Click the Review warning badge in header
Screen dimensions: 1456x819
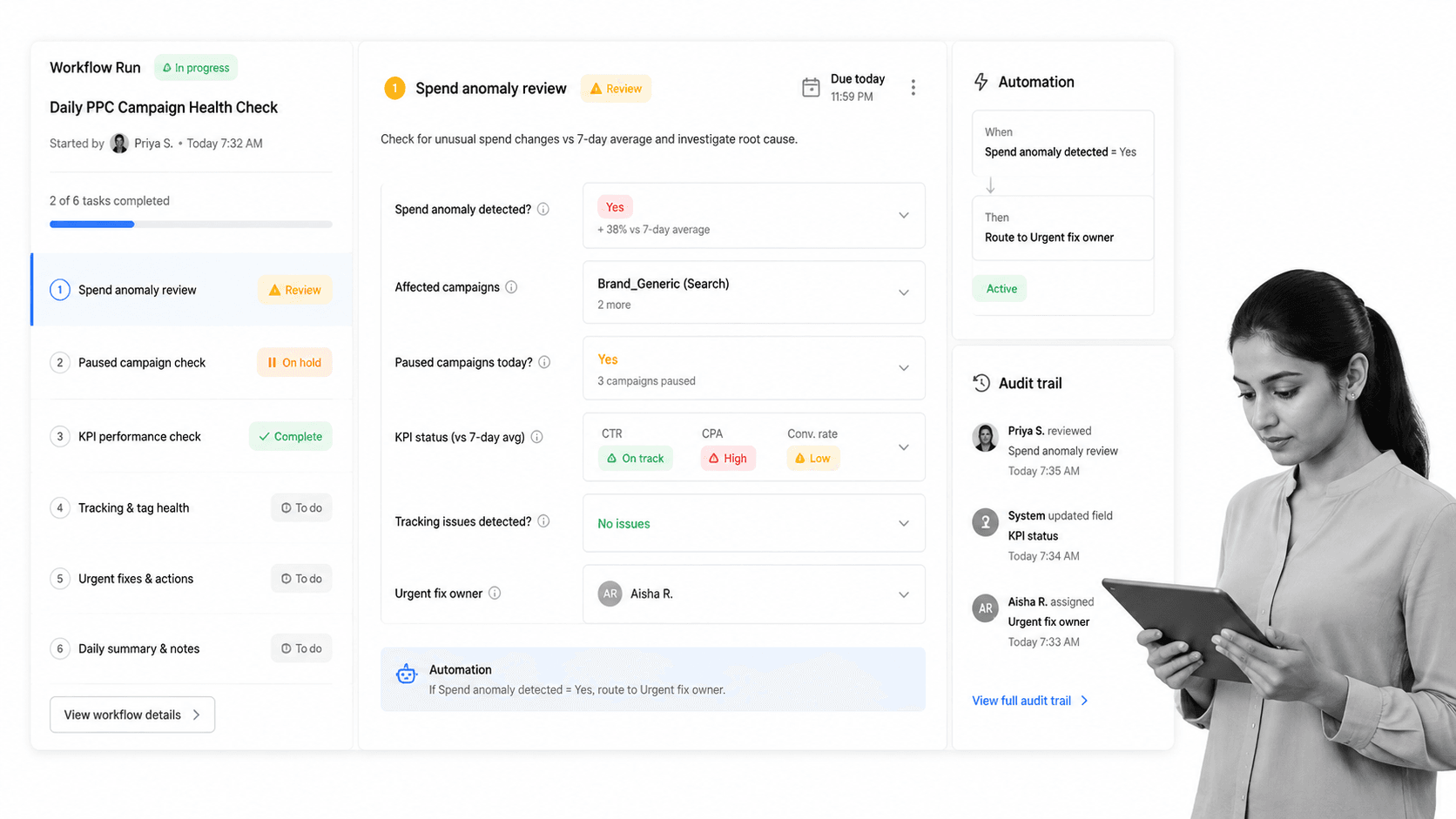tap(616, 89)
